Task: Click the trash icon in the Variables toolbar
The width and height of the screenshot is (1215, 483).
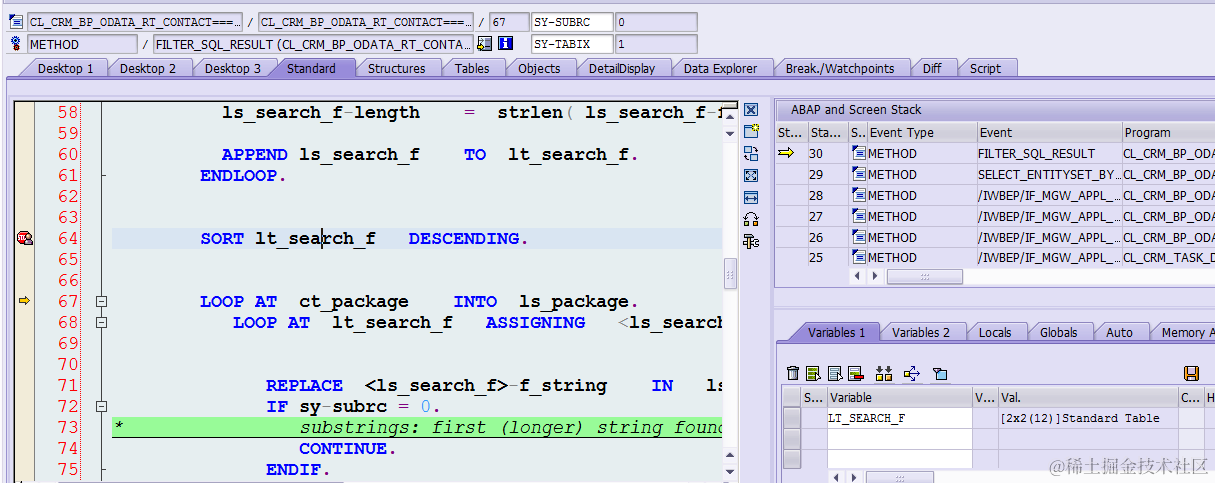Action: (793, 373)
